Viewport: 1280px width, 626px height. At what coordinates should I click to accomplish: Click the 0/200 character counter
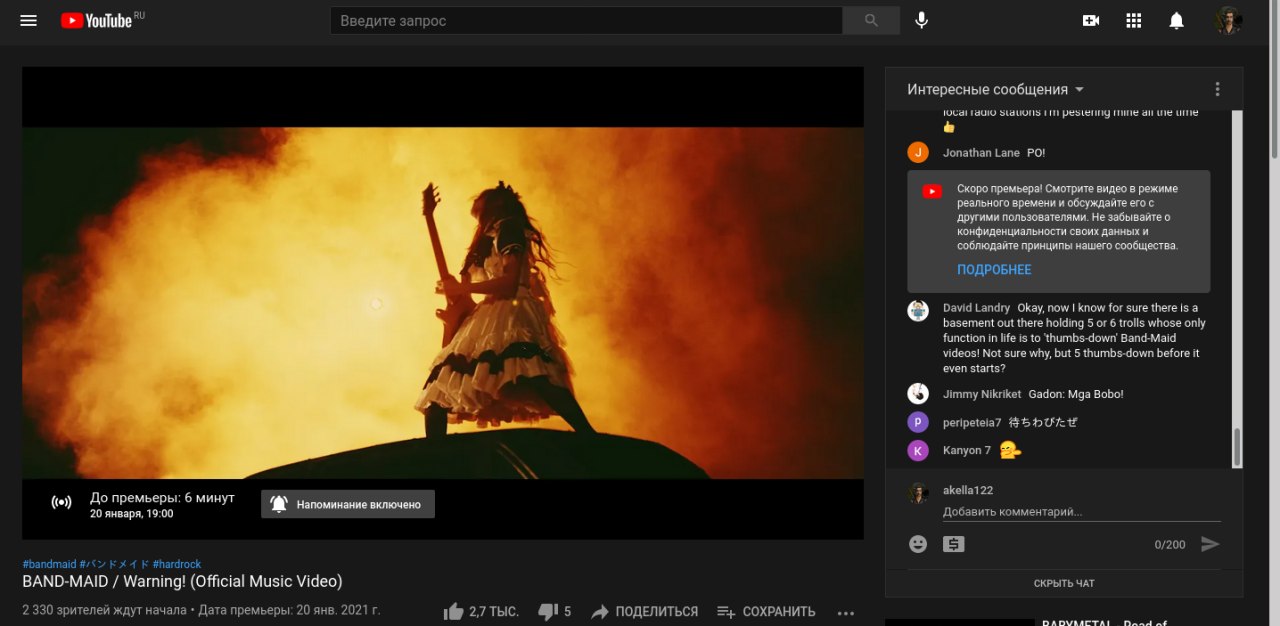pyautogui.click(x=1170, y=545)
